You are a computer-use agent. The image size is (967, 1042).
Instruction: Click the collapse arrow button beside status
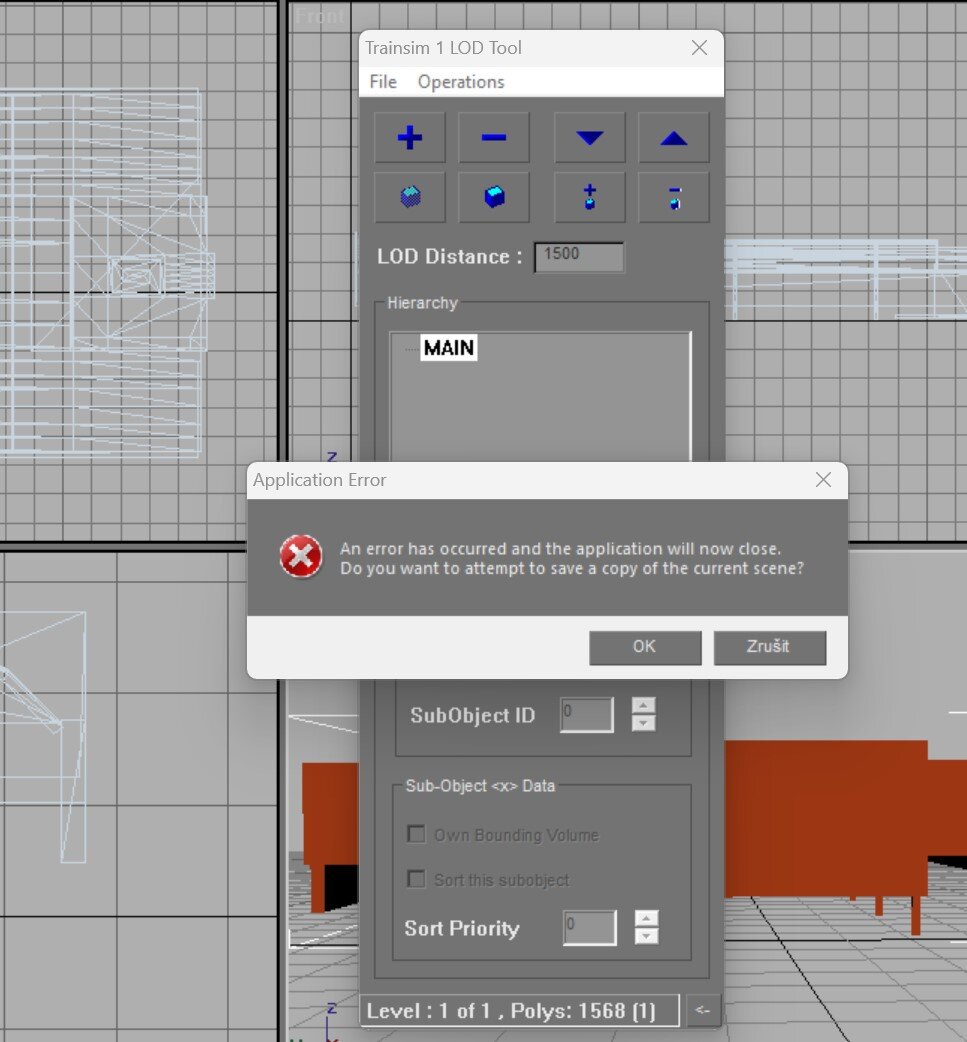[x=702, y=1010]
